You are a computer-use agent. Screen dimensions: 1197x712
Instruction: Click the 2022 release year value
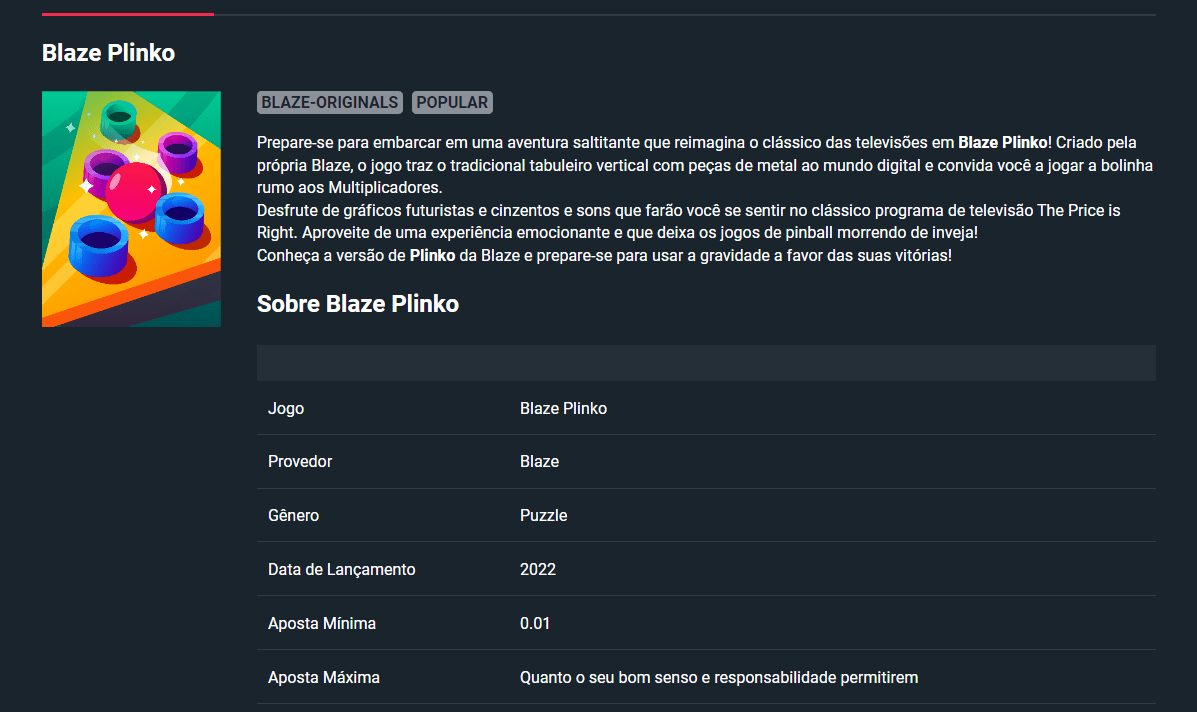pyautogui.click(x=538, y=569)
